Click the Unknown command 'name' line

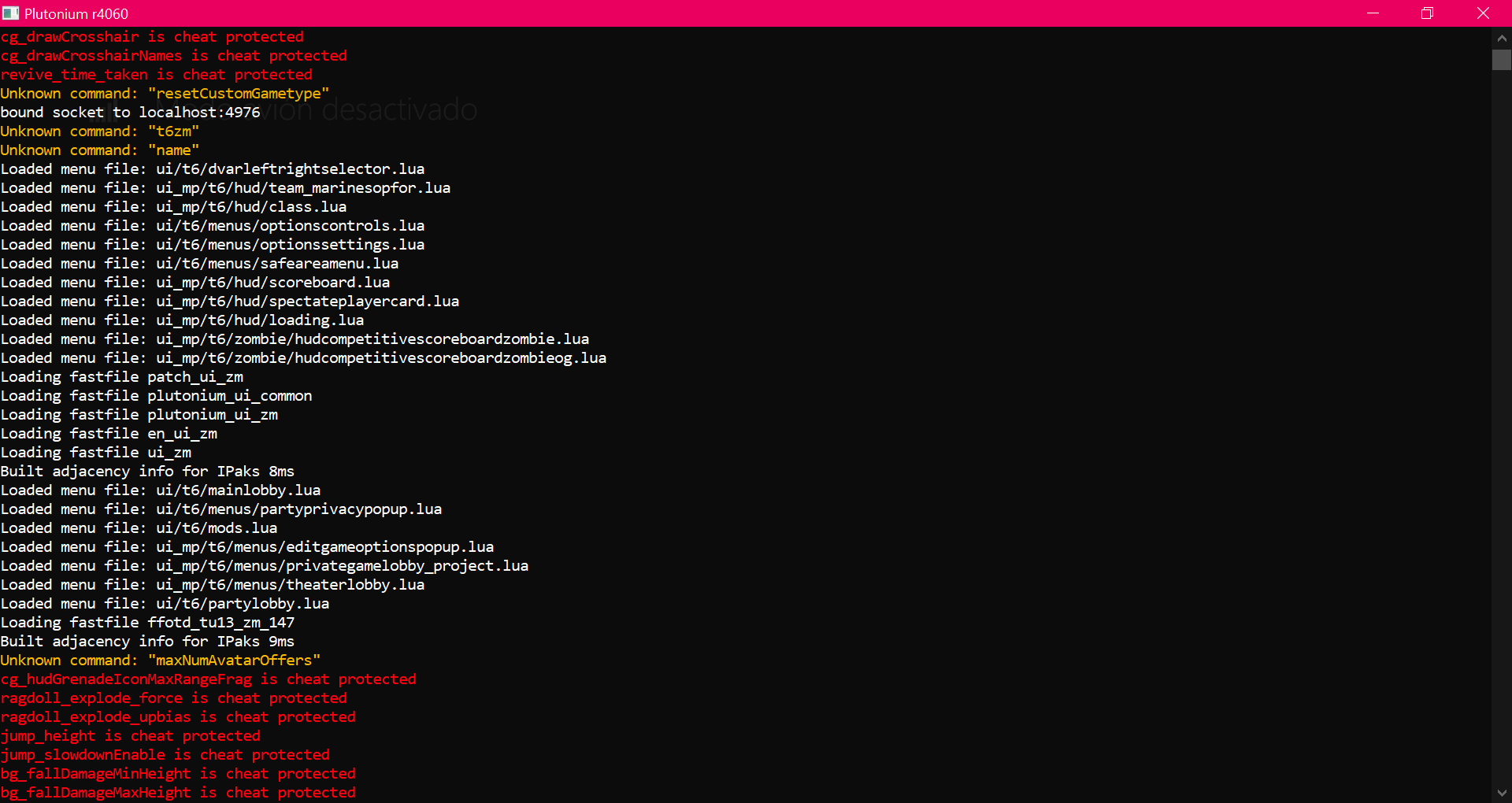pos(100,150)
